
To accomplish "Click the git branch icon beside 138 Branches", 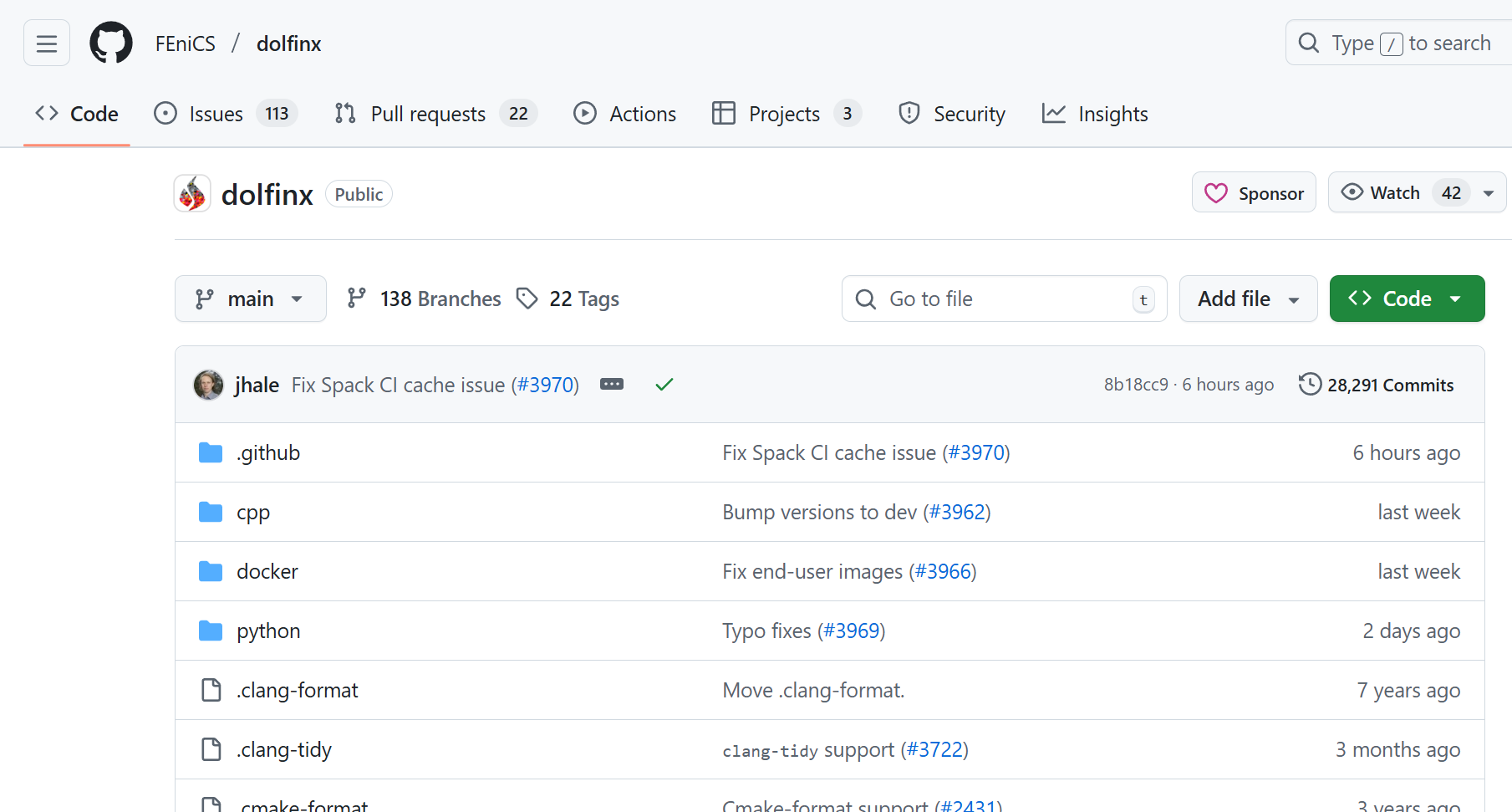I will tap(357, 298).
